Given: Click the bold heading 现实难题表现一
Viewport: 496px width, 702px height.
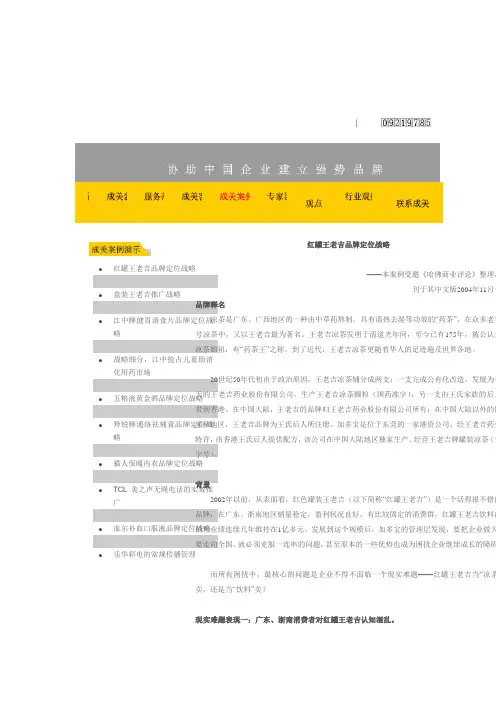Looking at the screenshot, I should point(295,620).
